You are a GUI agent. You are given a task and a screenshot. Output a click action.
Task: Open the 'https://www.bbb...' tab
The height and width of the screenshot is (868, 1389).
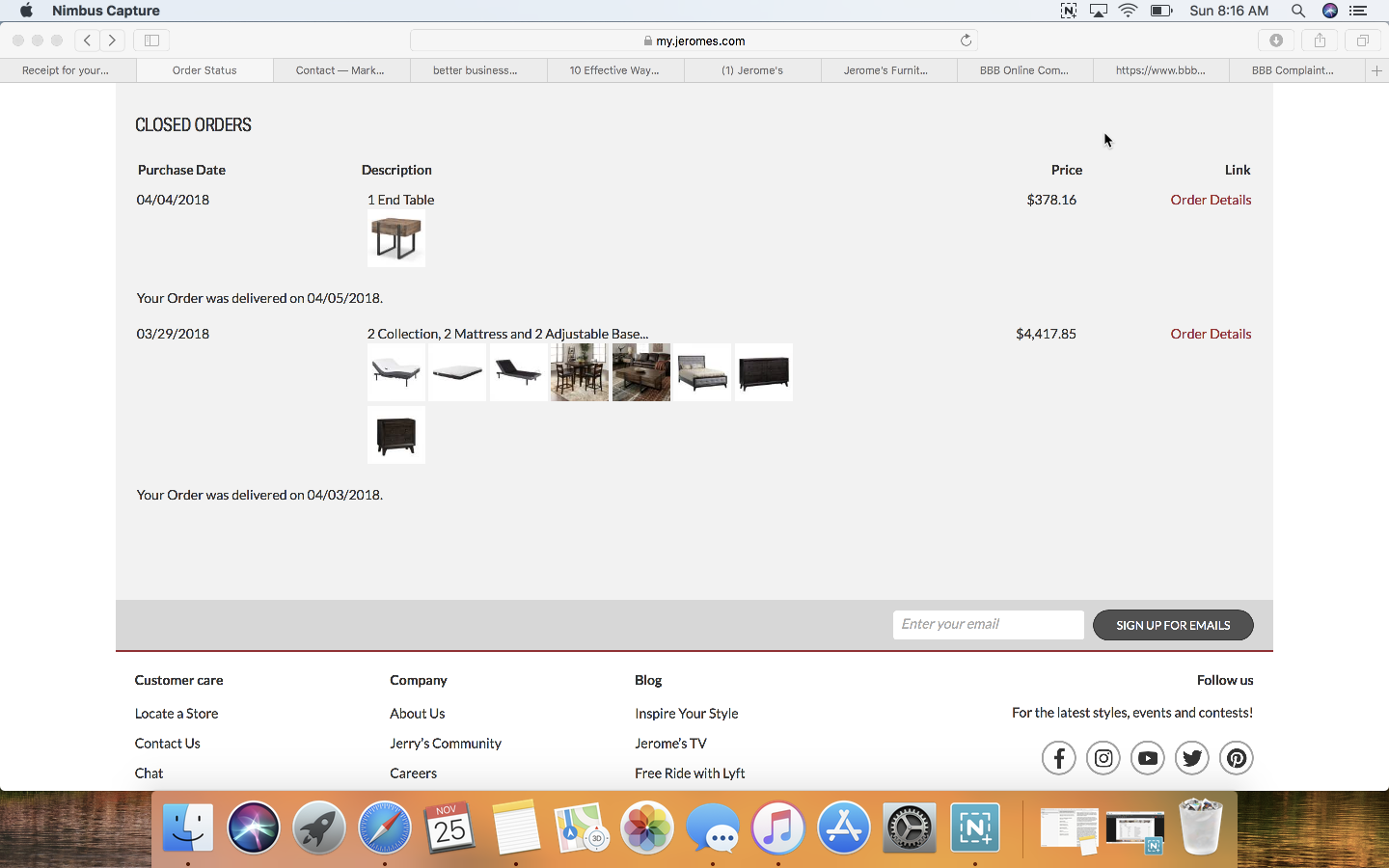(x=1161, y=70)
